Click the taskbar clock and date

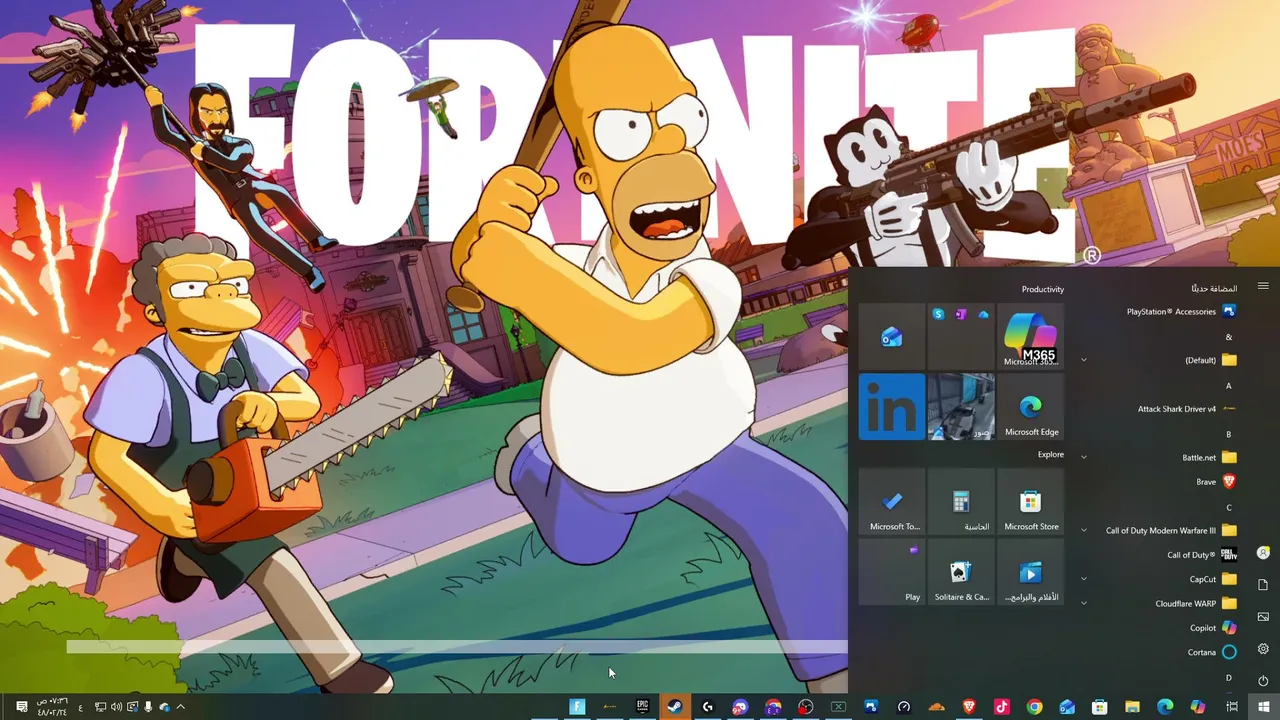coord(52,707)
